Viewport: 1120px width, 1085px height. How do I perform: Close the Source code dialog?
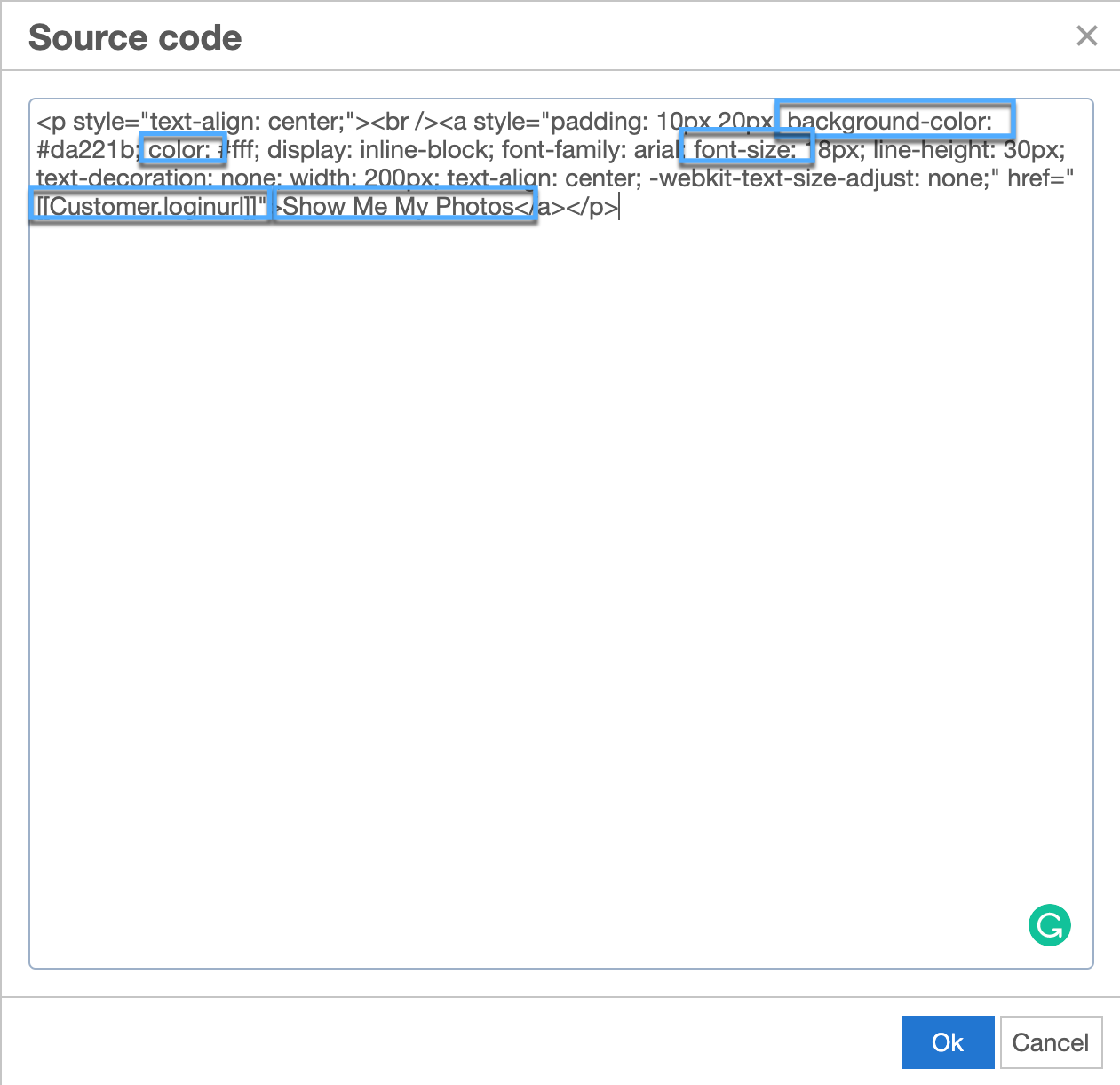(x=1086, y=36)
